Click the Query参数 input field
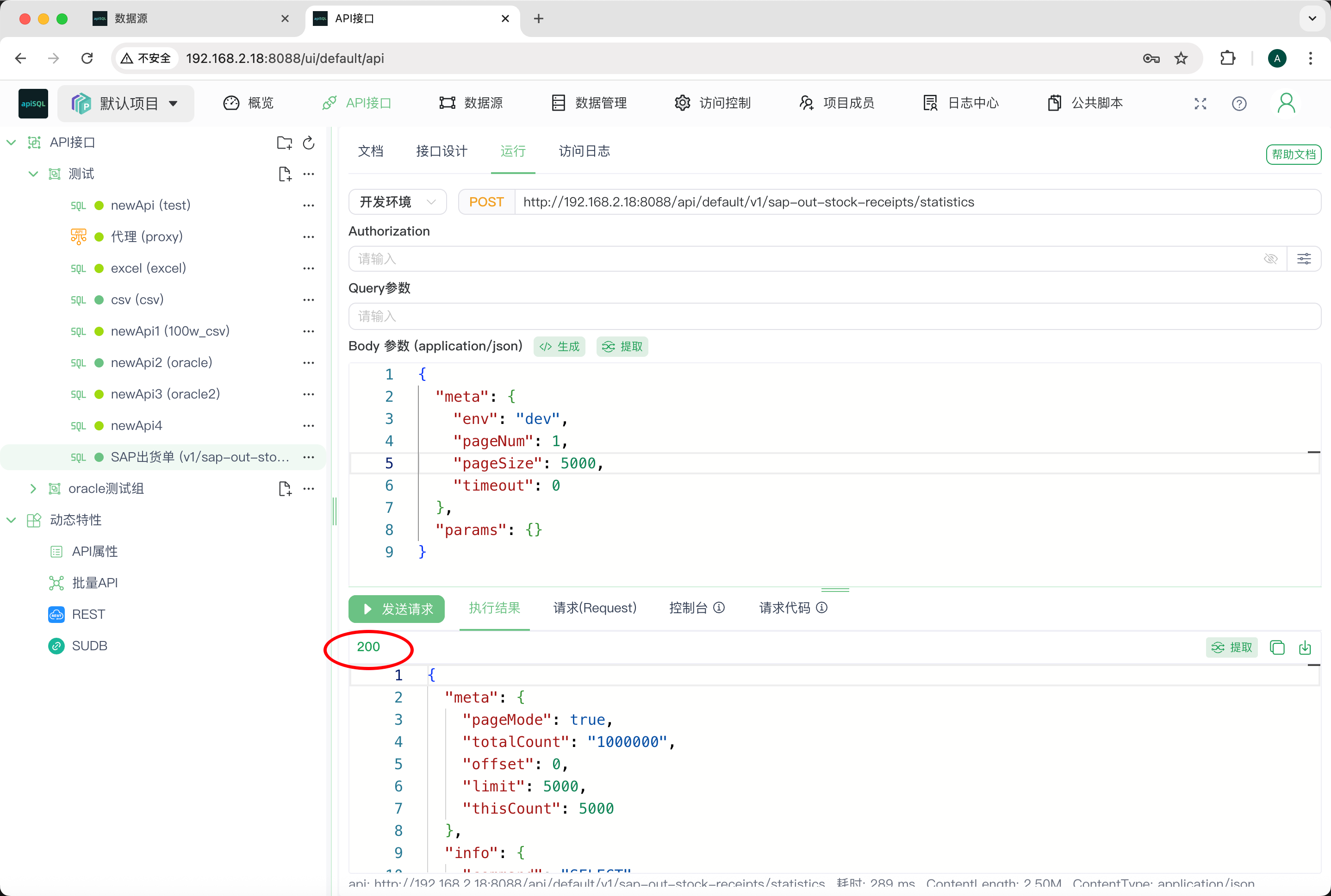The image size is (1331, 896). [834, 316]
